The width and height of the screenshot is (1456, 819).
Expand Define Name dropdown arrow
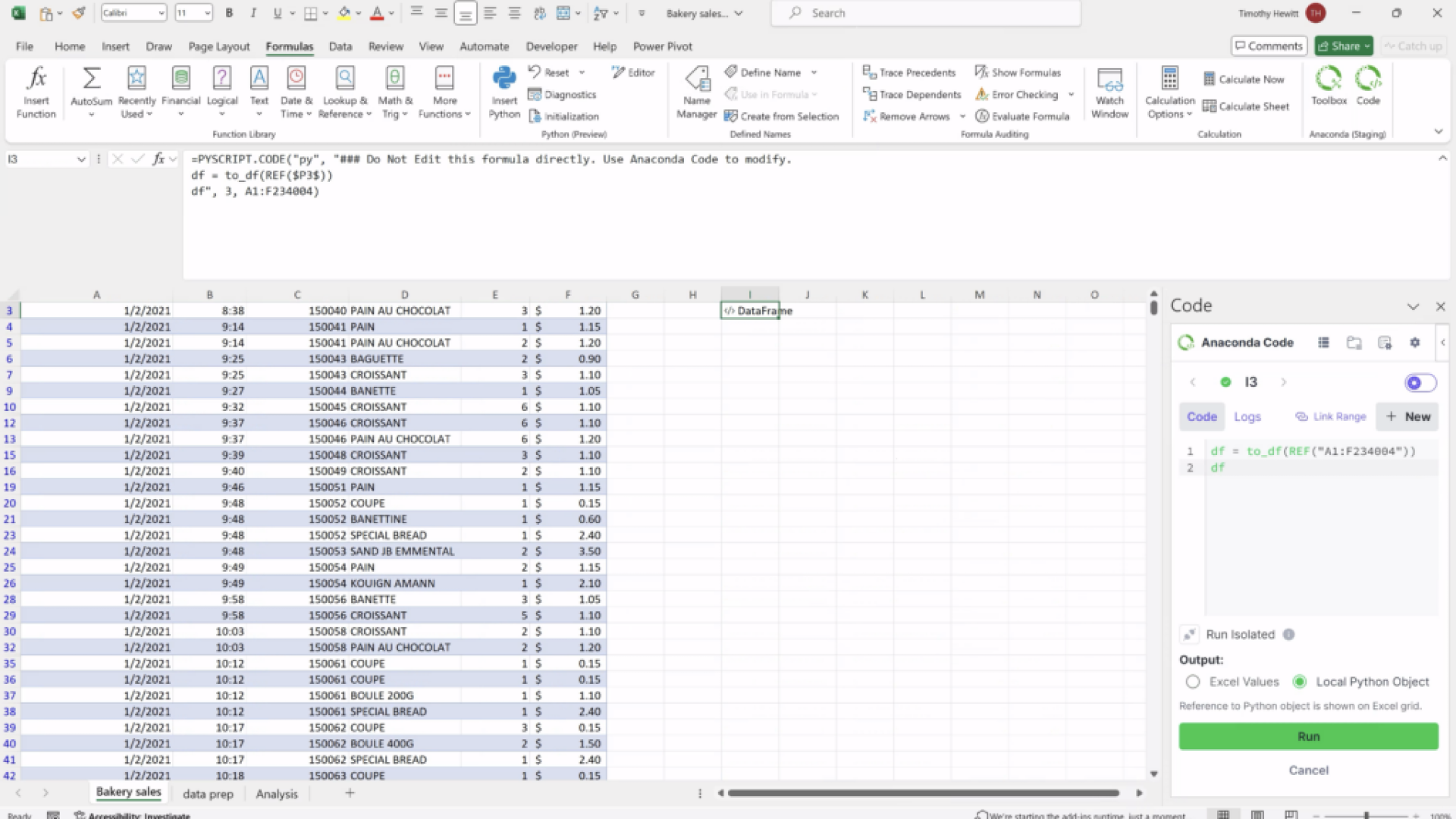click(x=814, y=73)
